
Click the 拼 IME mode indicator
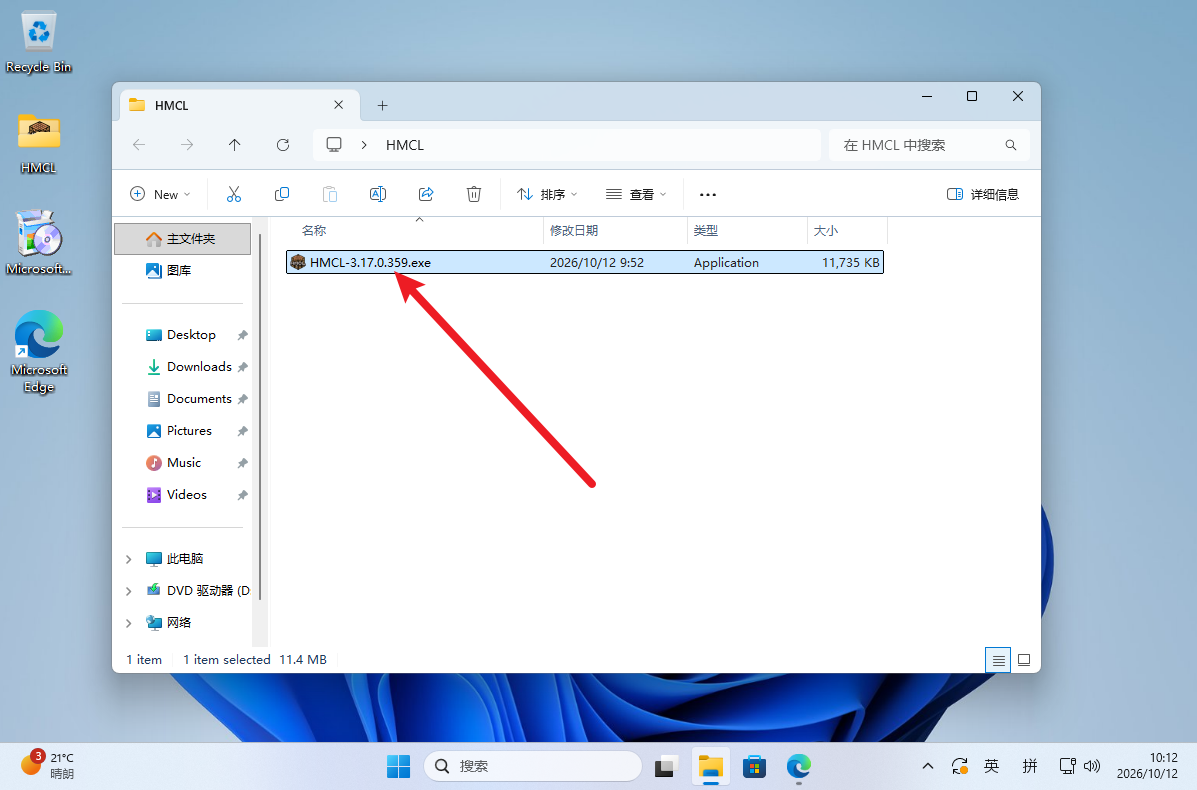pyautogui.click(x=1030, y=766)
